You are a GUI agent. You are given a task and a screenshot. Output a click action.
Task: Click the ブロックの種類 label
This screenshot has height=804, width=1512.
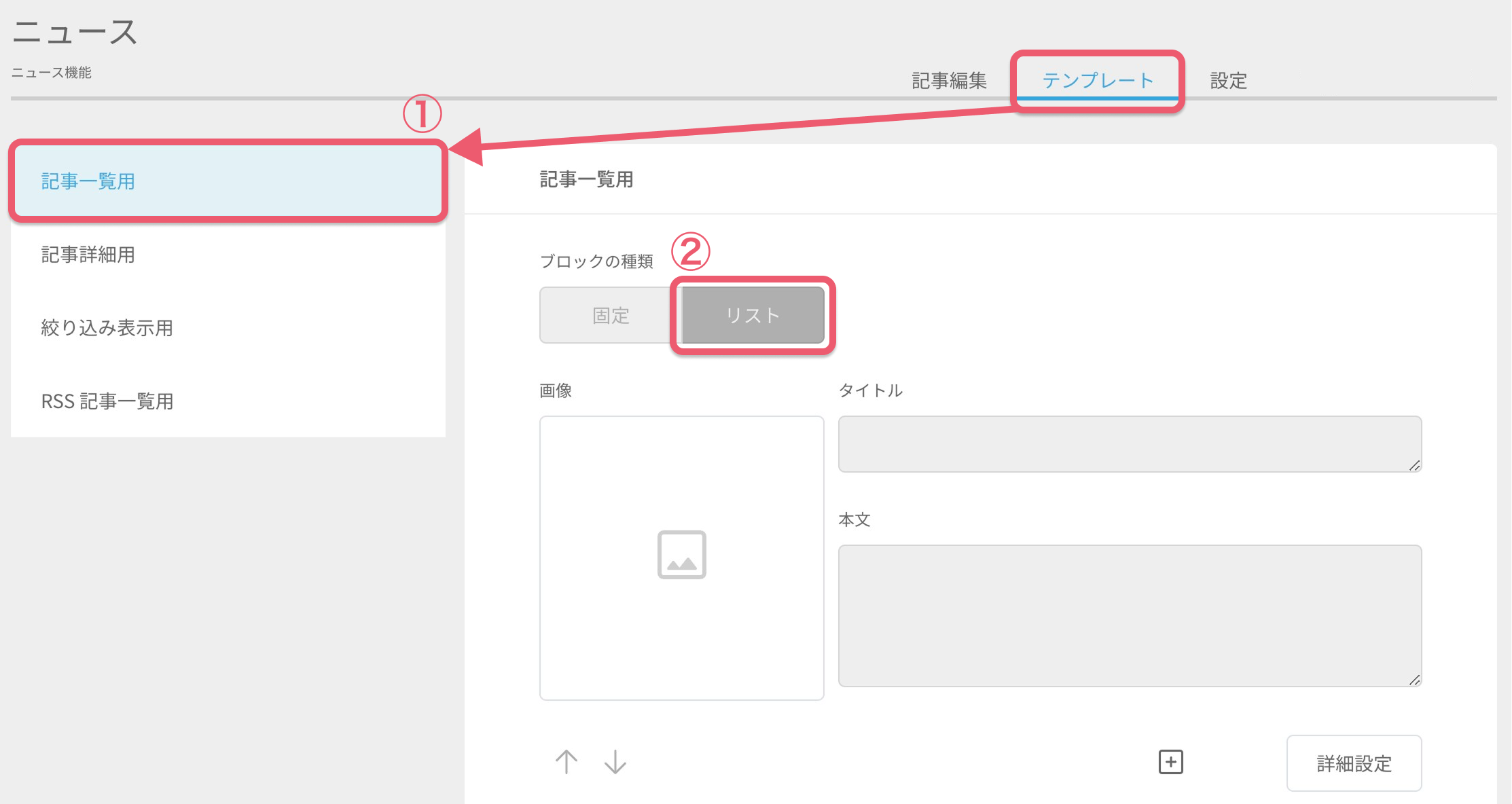coord(596,261)
